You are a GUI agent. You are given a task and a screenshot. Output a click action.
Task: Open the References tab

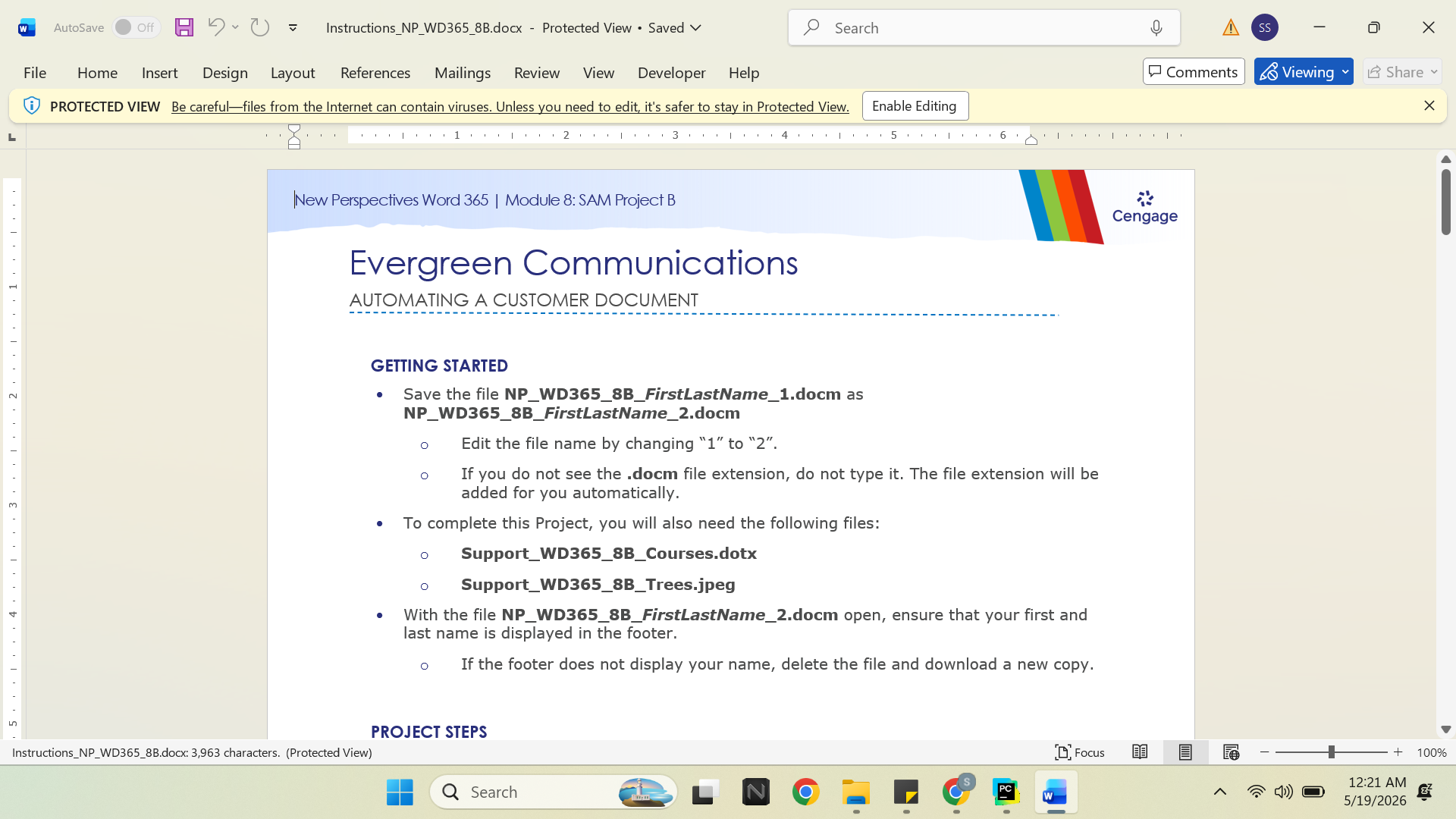click(375, 73)
